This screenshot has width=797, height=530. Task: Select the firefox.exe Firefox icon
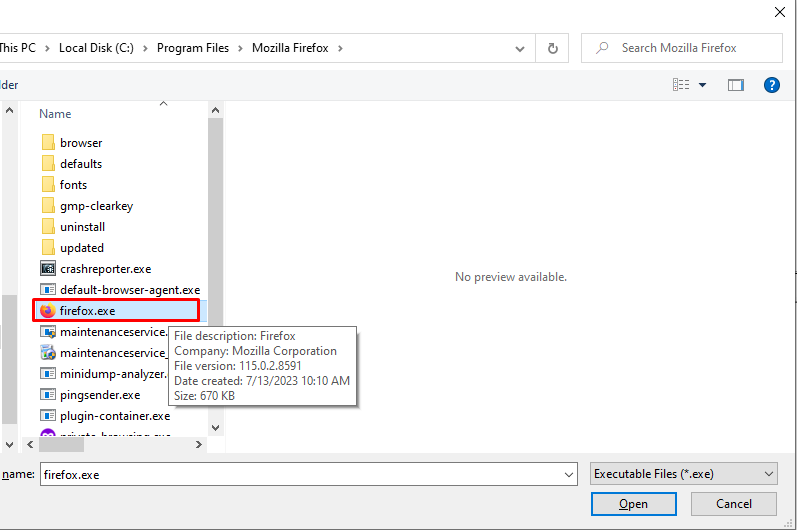point(47,310)
